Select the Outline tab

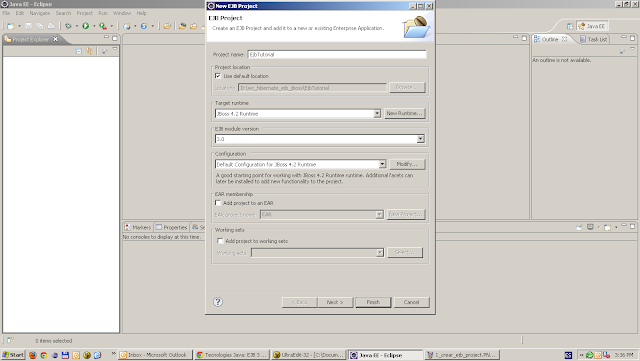550,39
